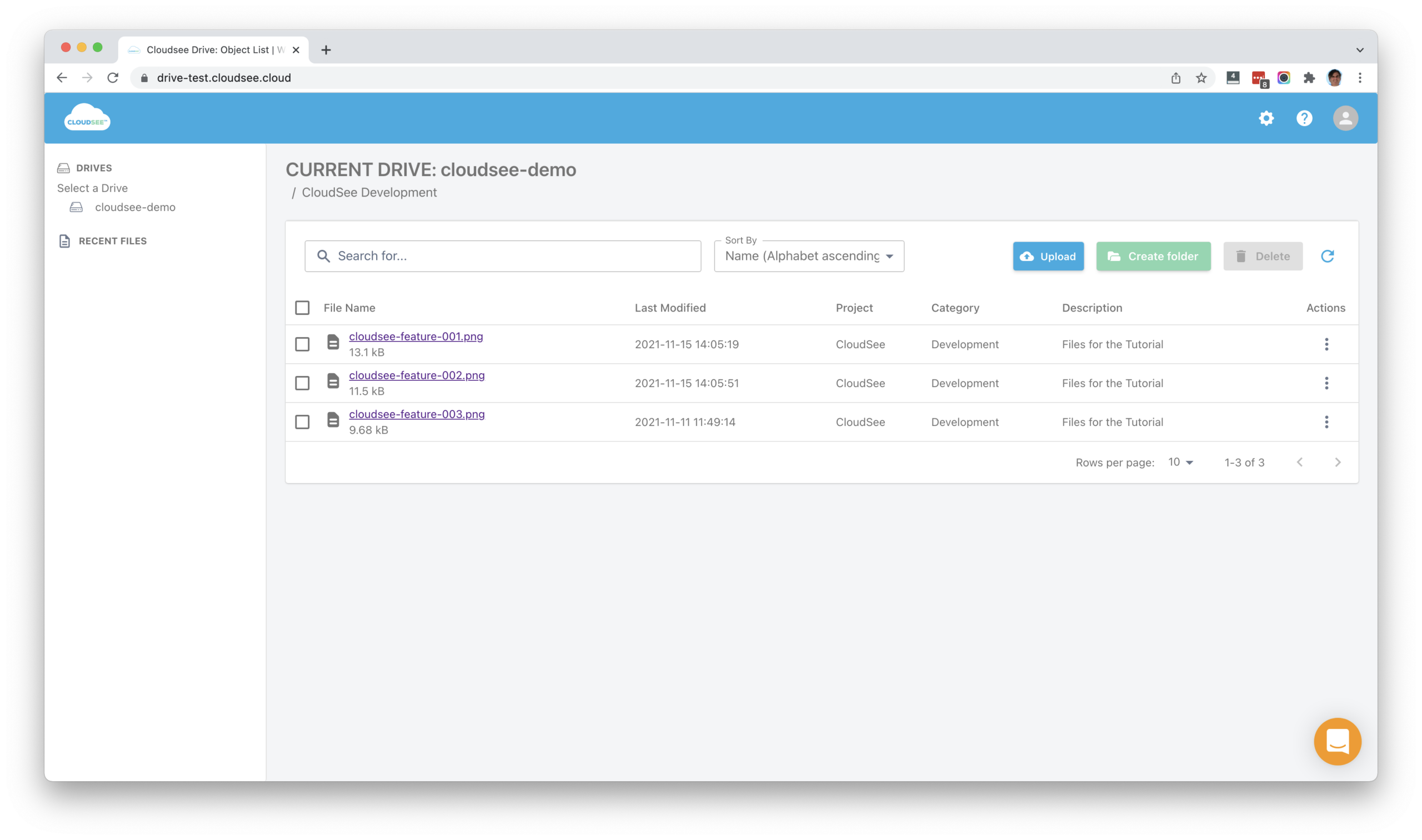Select the cloudsee-demo drive in sidebar
This screenshot has height=840, width=1422.
tap(135, 207)
